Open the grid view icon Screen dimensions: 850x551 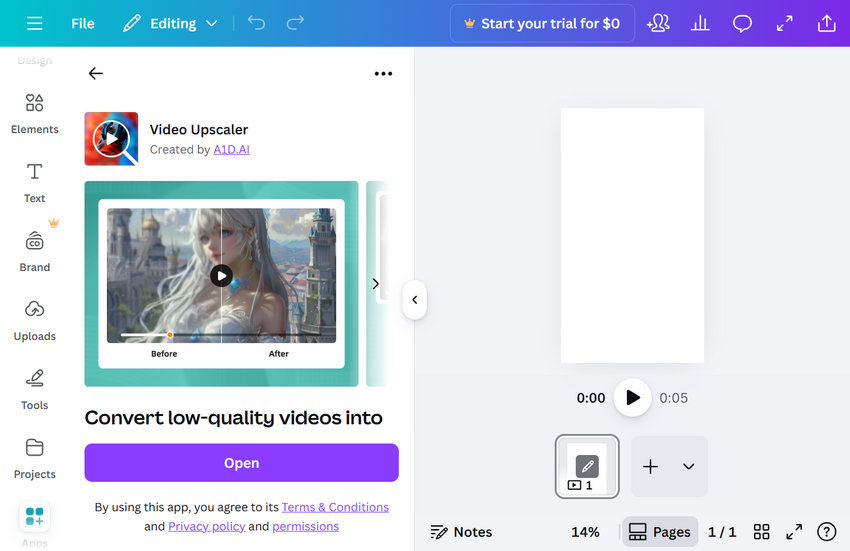(761, 532)
